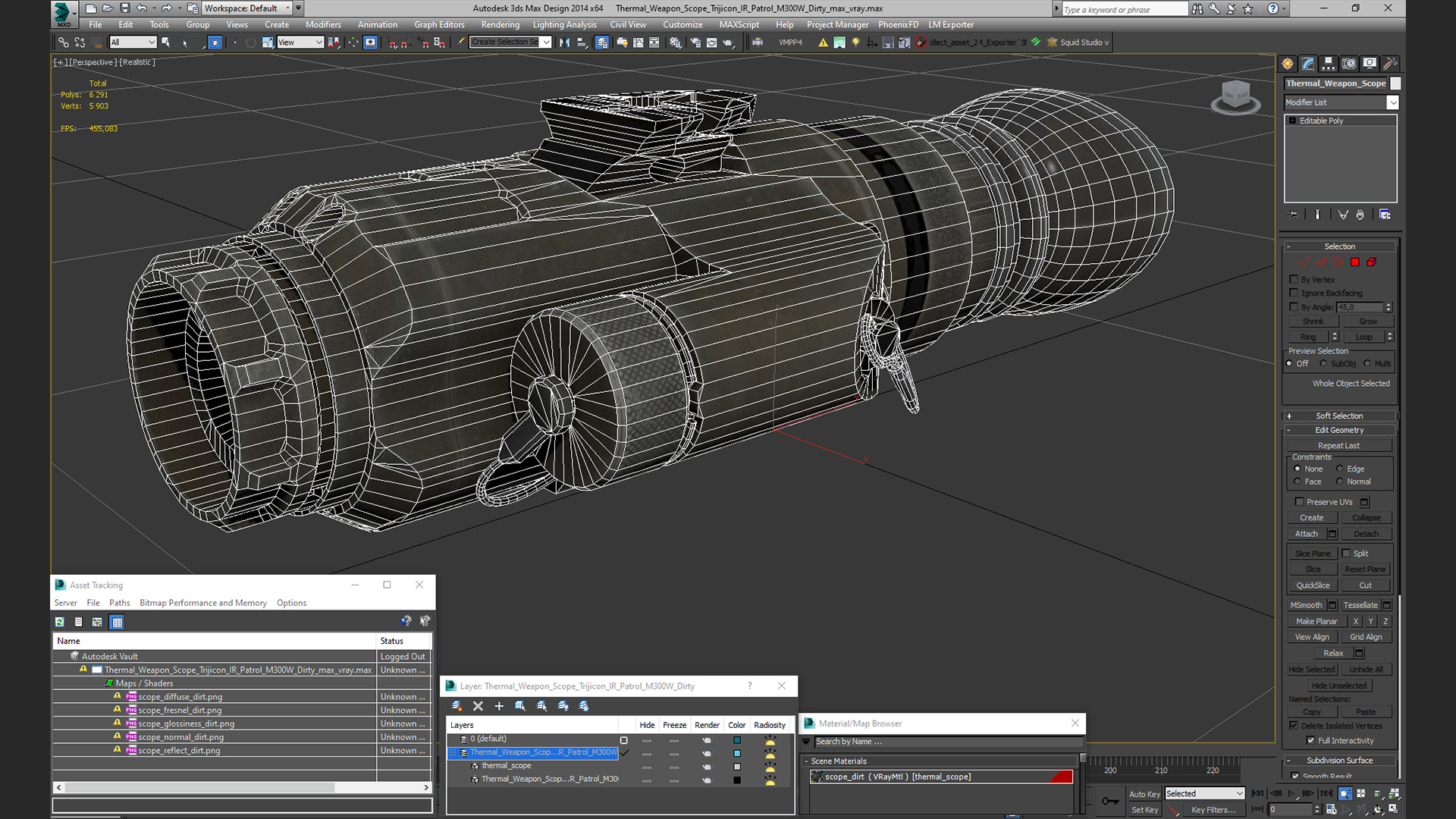
Task: Toggle Ignore Backfacing checkbox
Action: pos(1294,293)
